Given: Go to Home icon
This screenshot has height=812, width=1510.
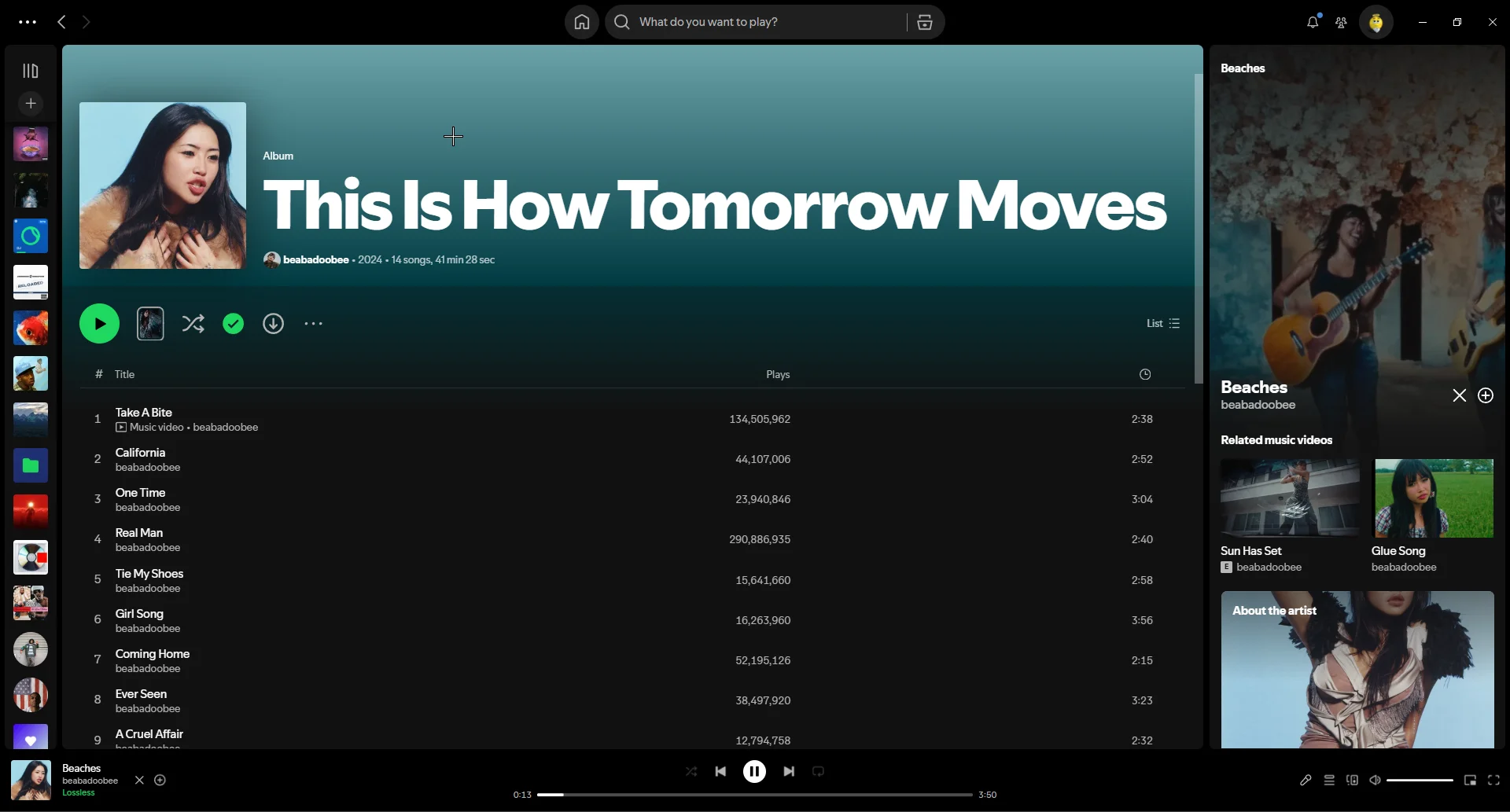Looking at the screenshot, I should [581, 22].
